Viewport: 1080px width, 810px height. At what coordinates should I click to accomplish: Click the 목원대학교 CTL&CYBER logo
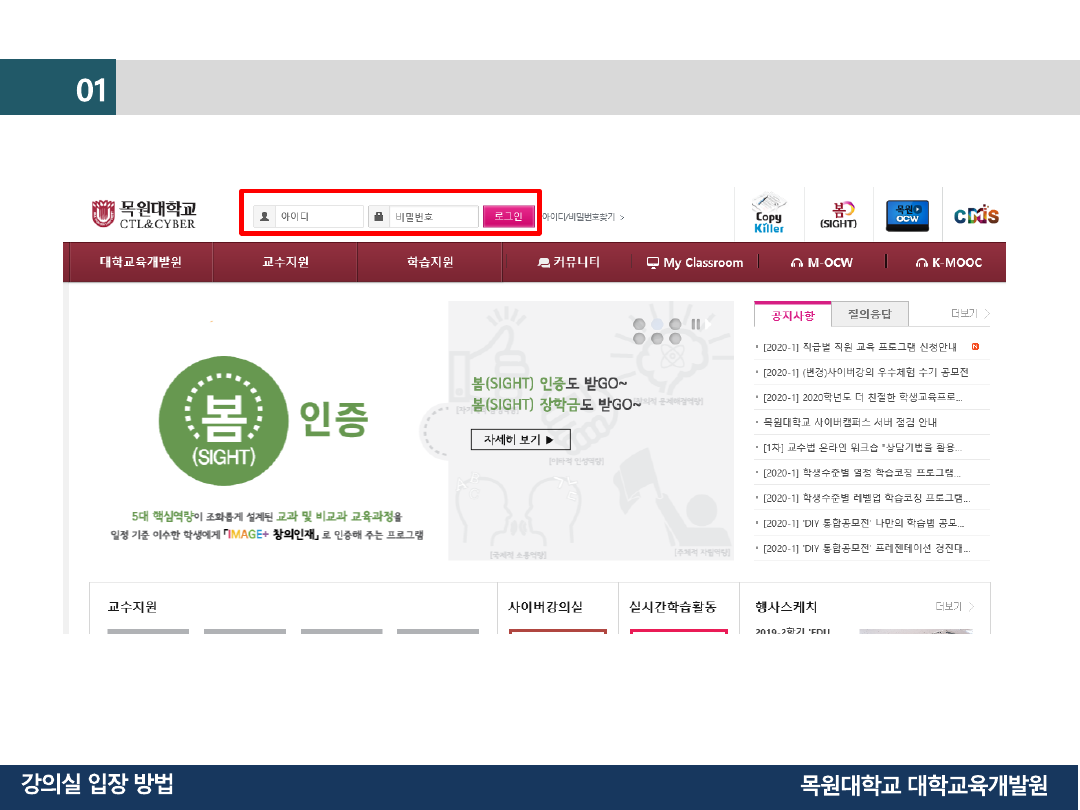click(x=144, y=214)
